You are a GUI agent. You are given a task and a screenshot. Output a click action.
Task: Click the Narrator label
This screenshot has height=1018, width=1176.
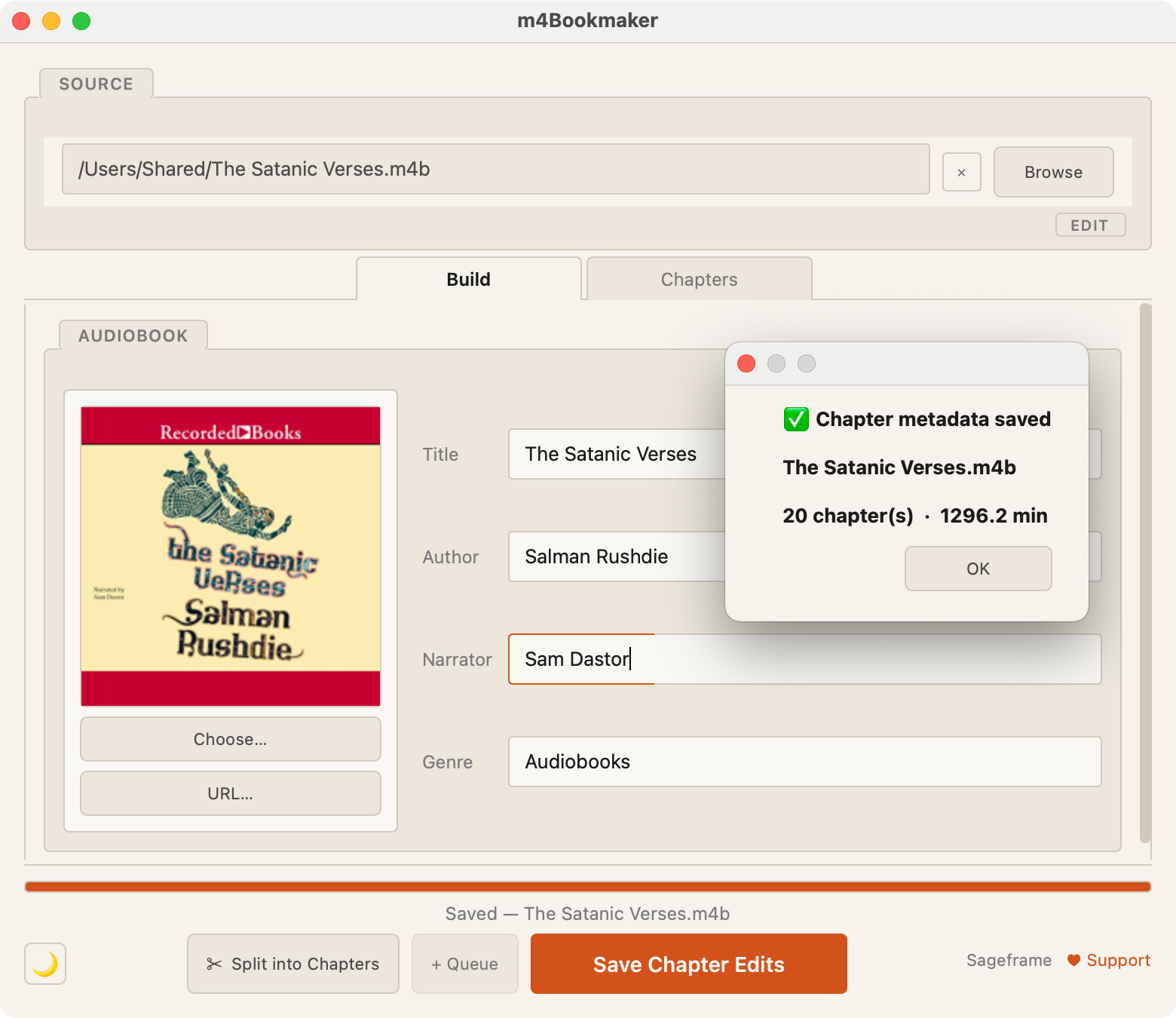[457, 659]
